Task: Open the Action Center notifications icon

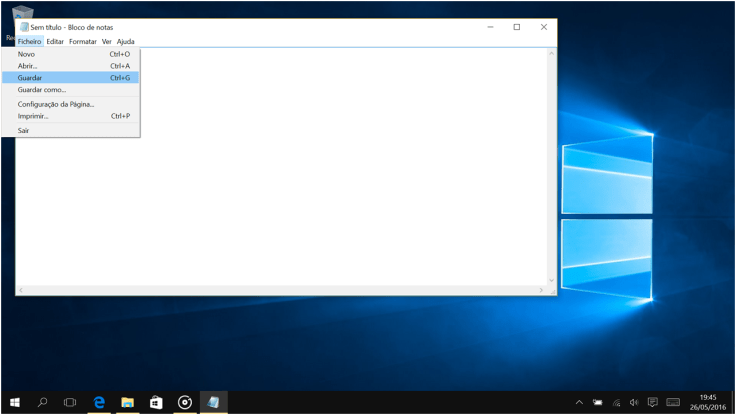Action: click(x=652, y=402)
